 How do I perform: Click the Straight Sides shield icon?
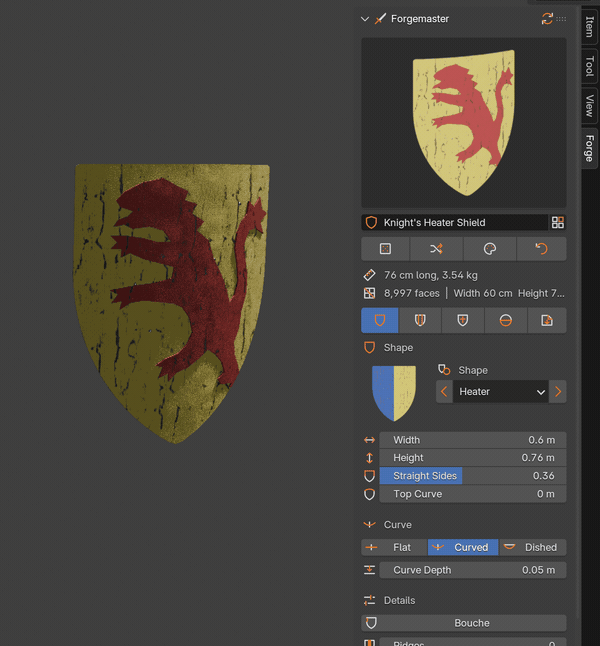(370, 476)
